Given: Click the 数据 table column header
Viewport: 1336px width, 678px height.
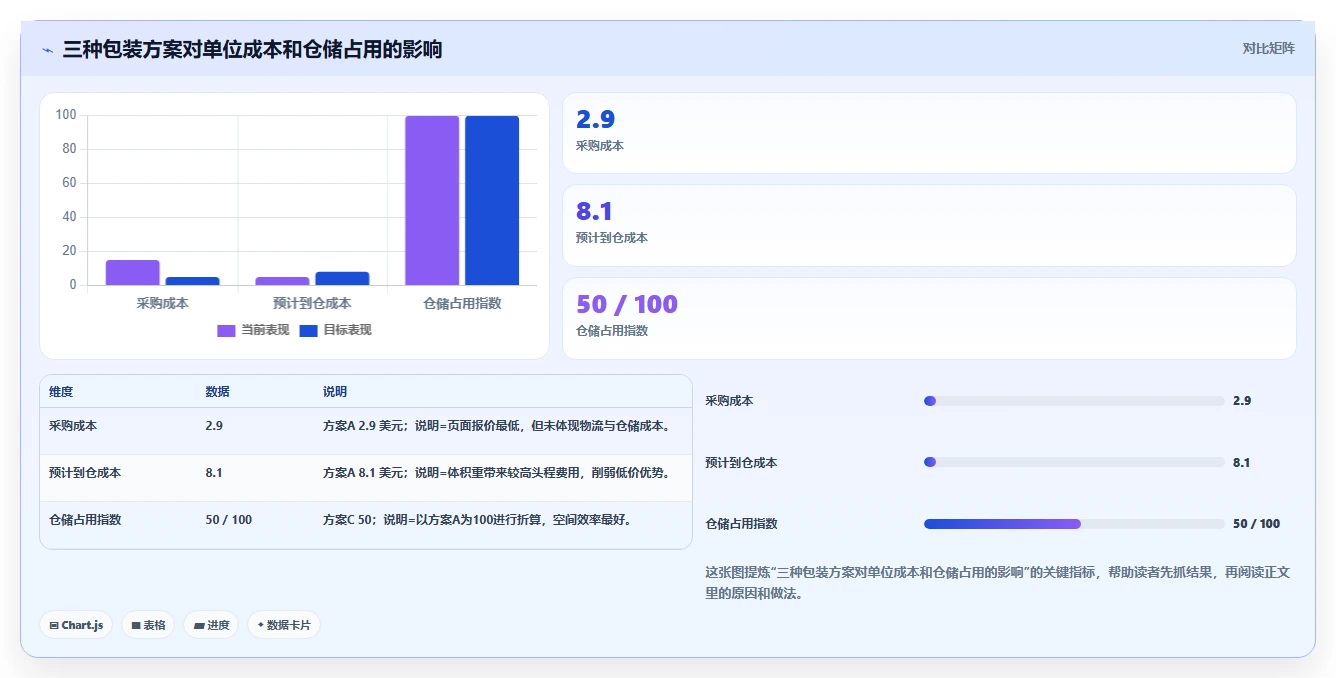Looking at the screenshot, I should [217, 392].
